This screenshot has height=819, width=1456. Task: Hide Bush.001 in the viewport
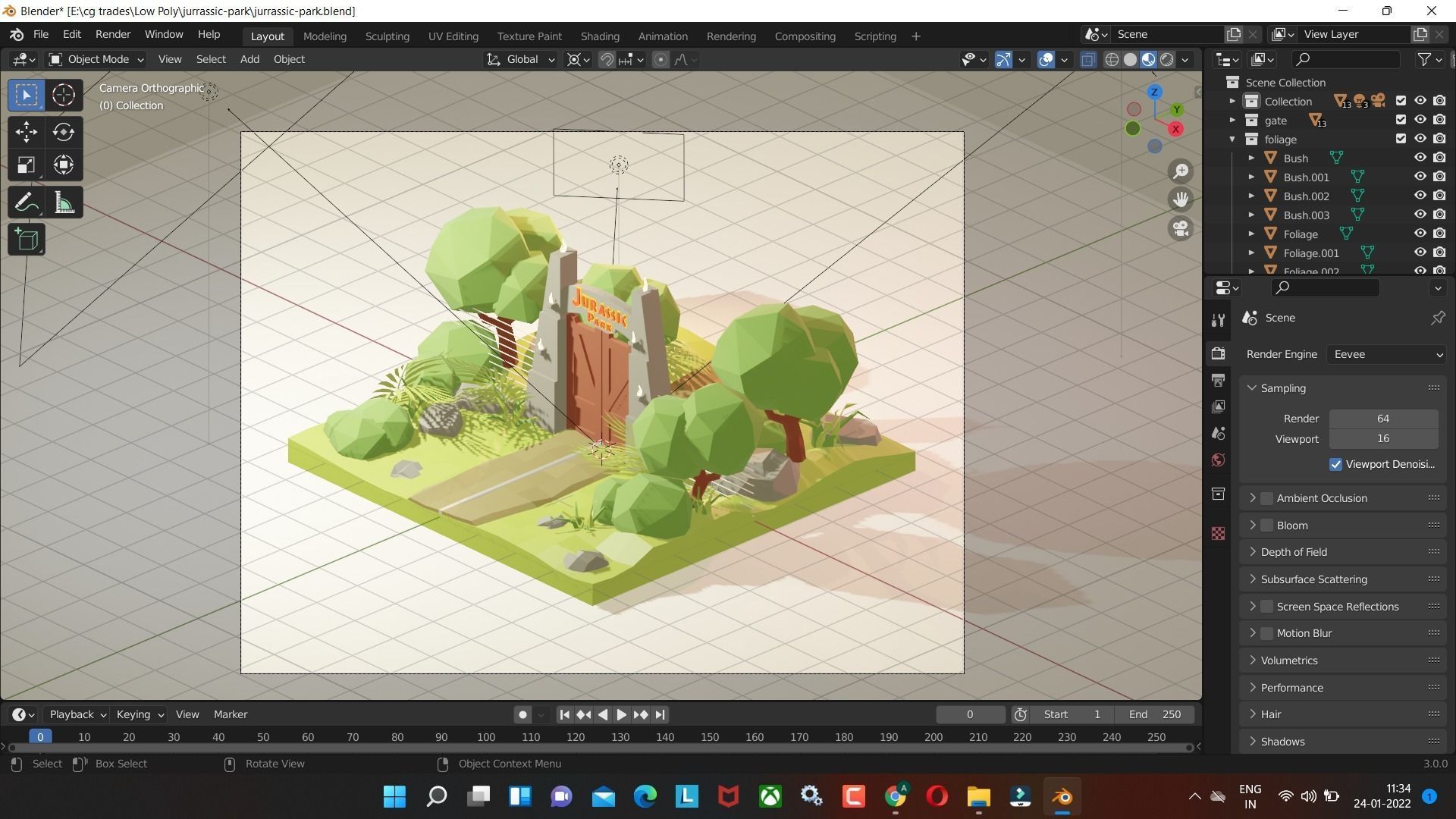pyautogui.click(x=1420, y=177)
